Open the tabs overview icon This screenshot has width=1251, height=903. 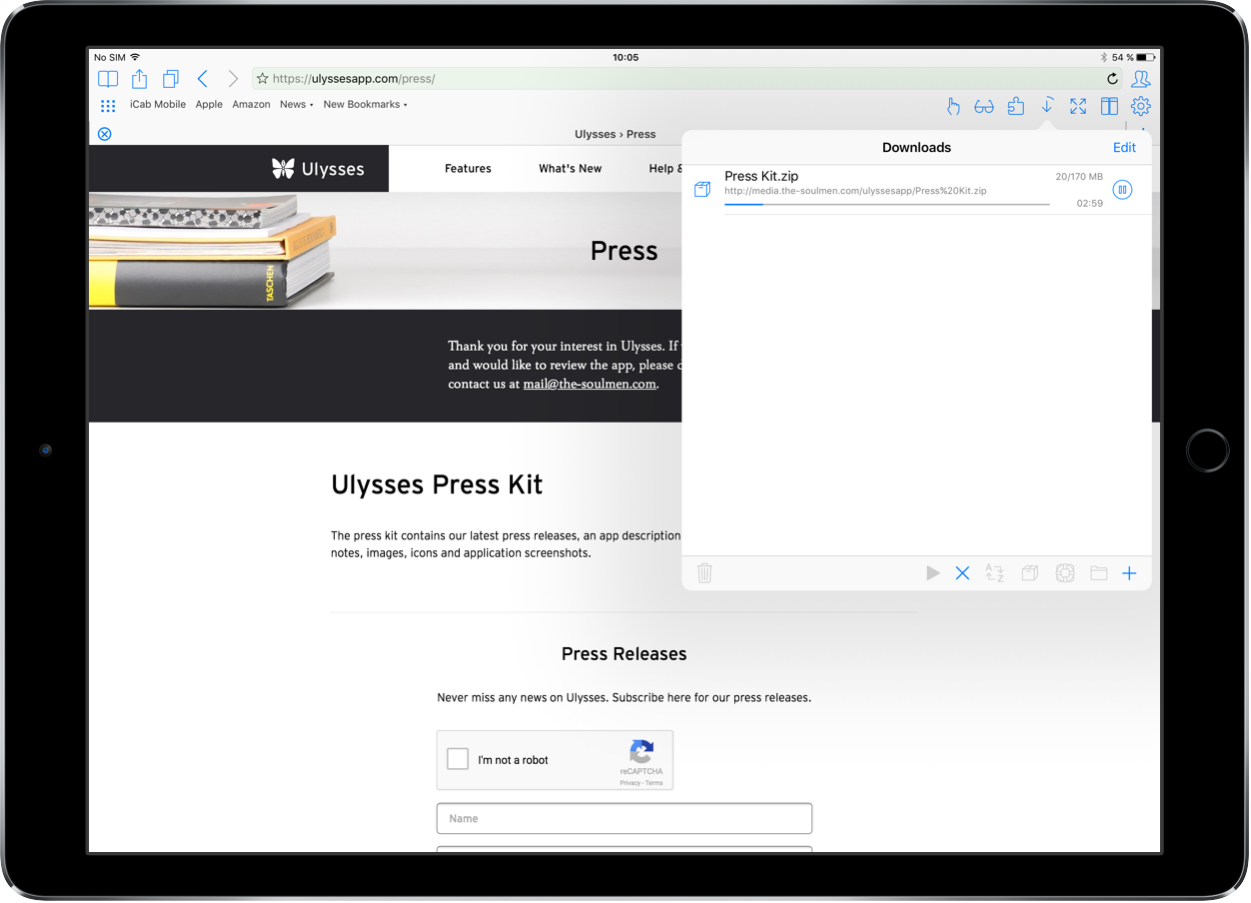pyautogui.click(x=171, y=79)
